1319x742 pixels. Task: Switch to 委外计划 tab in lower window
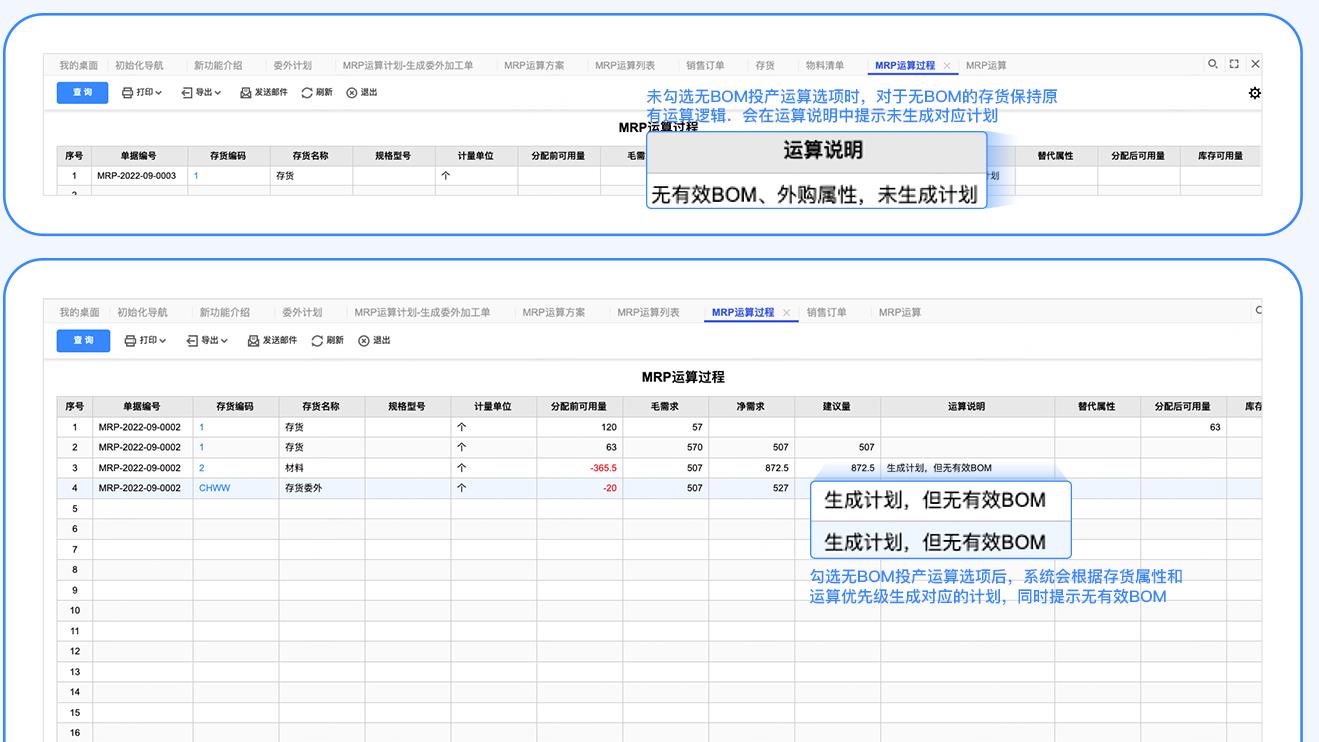click(x=302, y=312)
